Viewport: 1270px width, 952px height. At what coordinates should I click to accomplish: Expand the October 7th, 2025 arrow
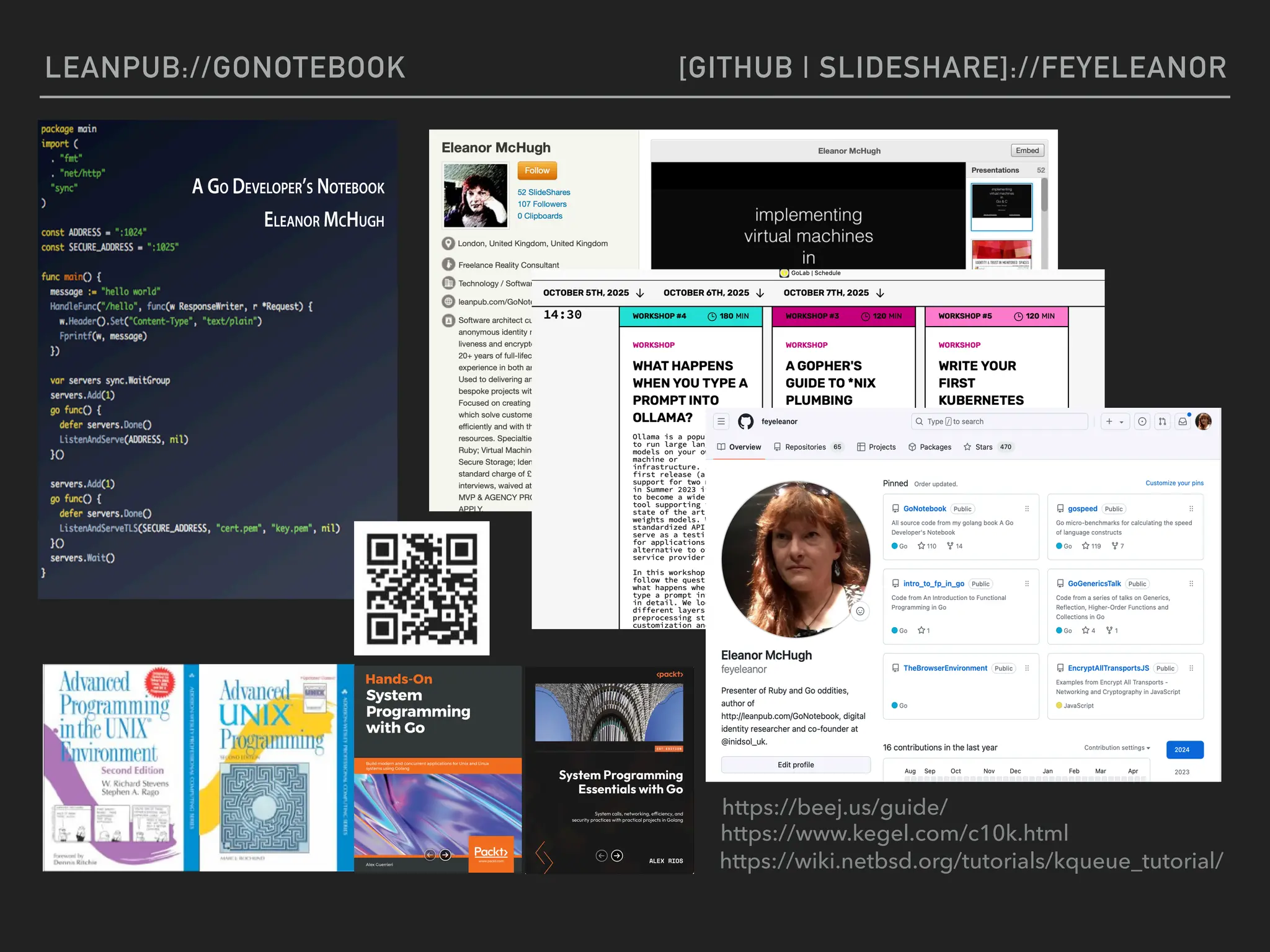point(880,293)
